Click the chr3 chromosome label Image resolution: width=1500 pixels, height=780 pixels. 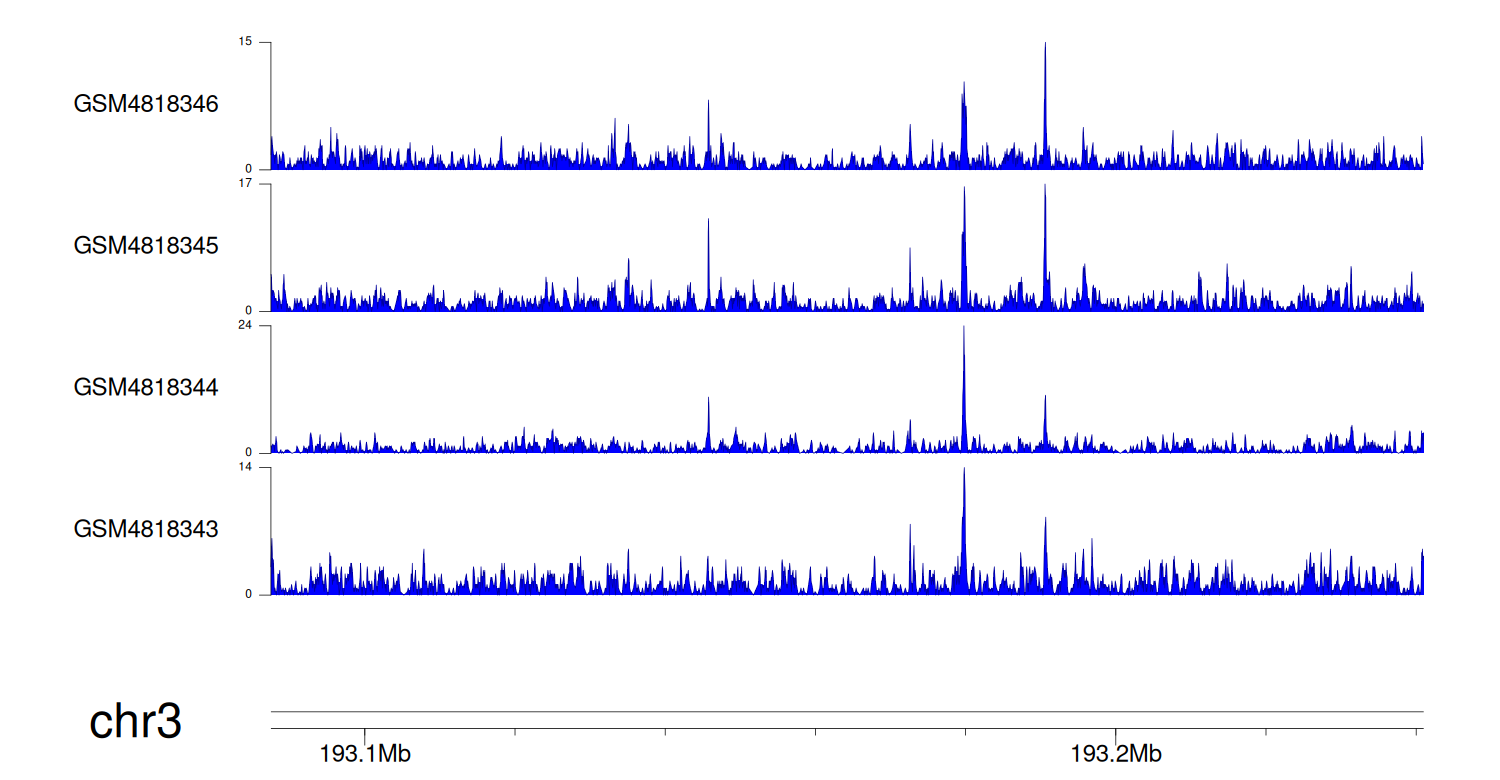tap(136, 722)
